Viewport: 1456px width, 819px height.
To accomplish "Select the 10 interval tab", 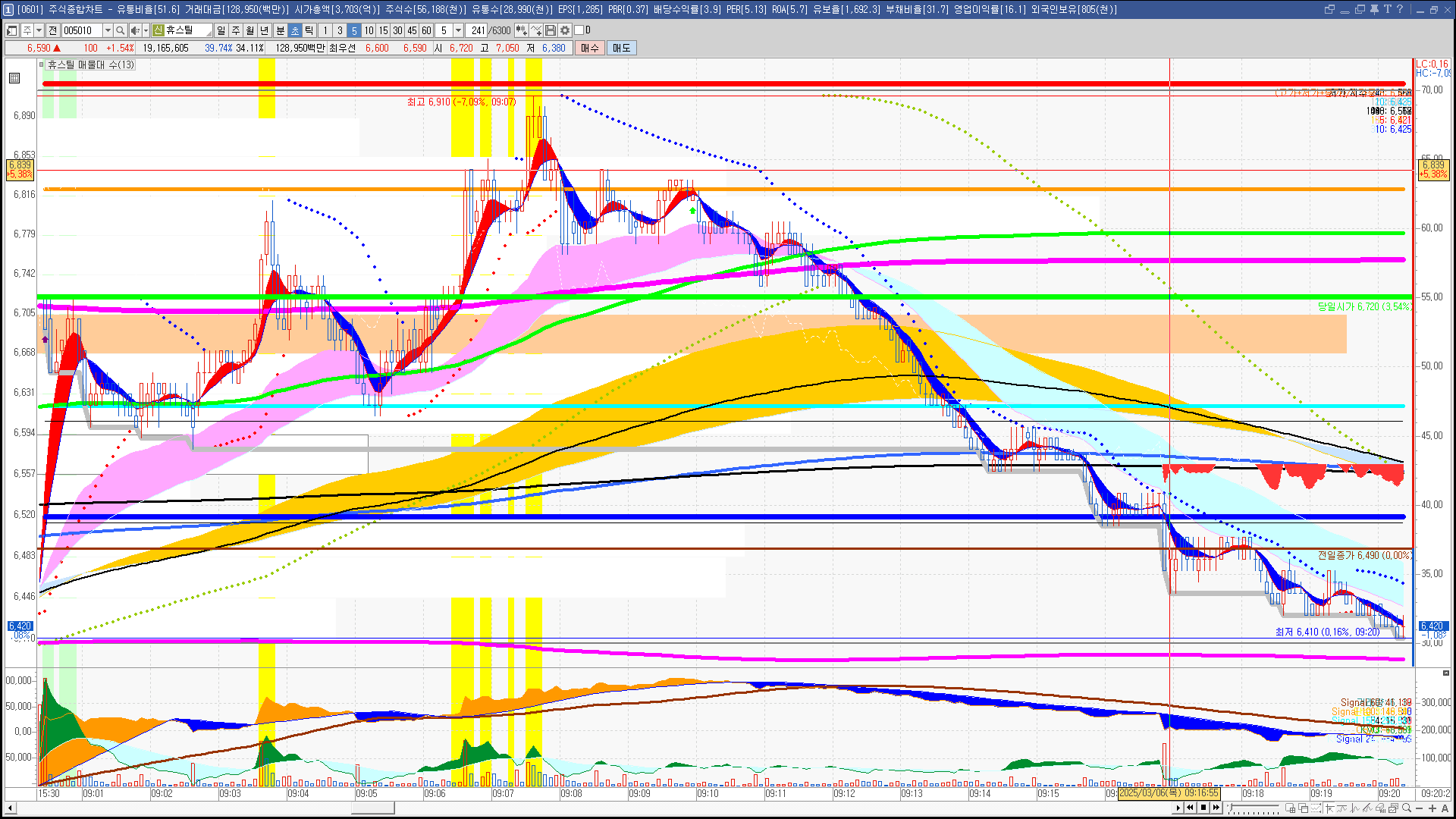I will coord(369,30).
